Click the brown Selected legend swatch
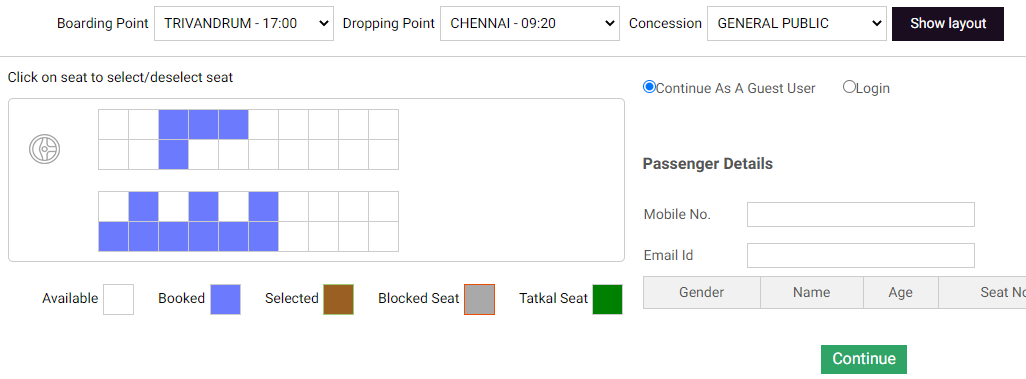Viewport: 1026px width, 379px height. pyautogui.click(x=338, y=299)
